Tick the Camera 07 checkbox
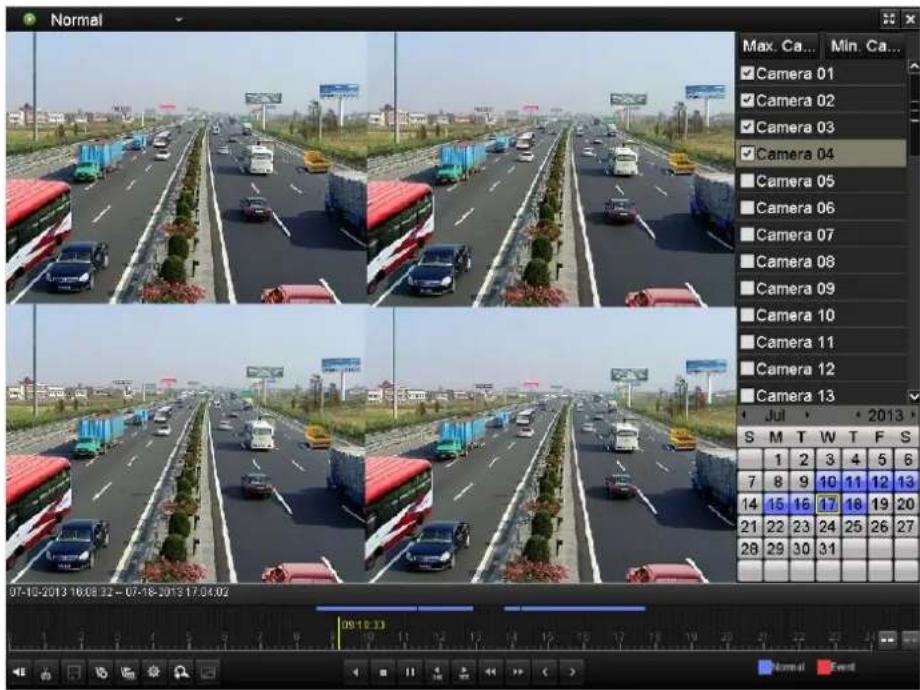 click(747, 234)
